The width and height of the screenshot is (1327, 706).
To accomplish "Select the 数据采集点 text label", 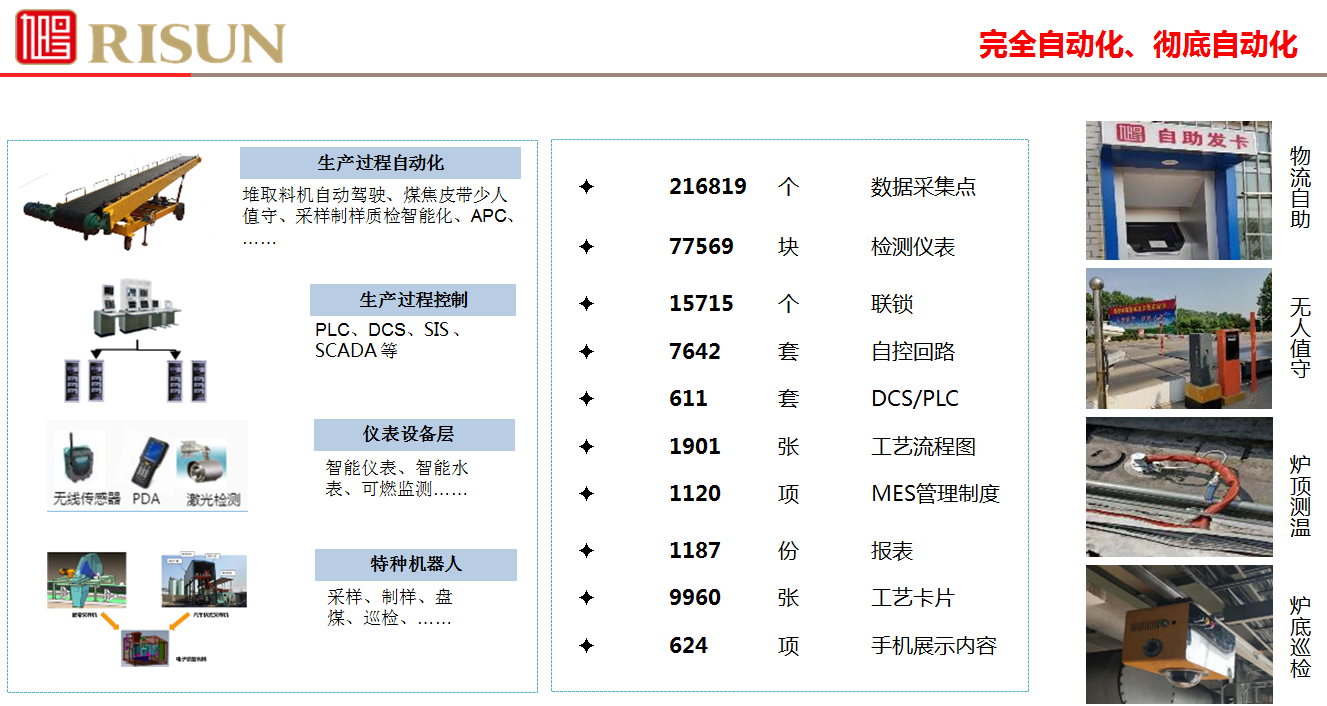I will tap(923, 187).
